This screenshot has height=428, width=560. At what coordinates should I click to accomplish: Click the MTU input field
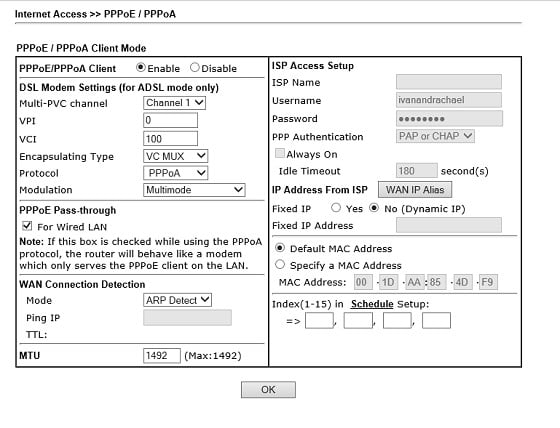click(162, 355)
